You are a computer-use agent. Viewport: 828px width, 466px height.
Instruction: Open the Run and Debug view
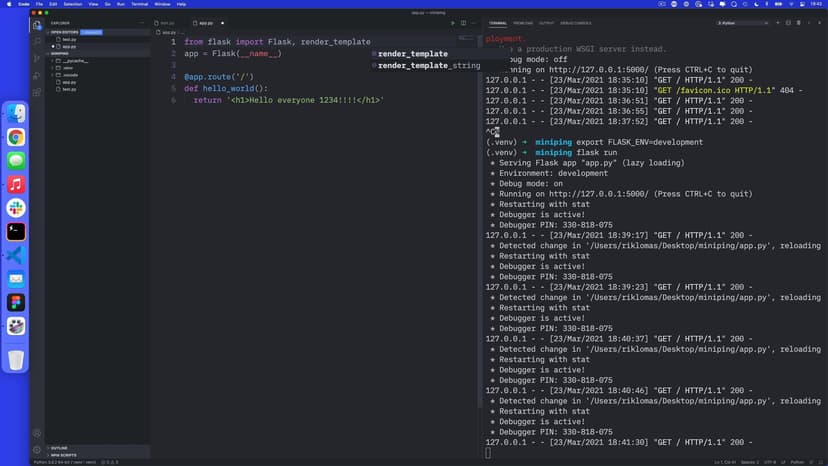point(37,75)
